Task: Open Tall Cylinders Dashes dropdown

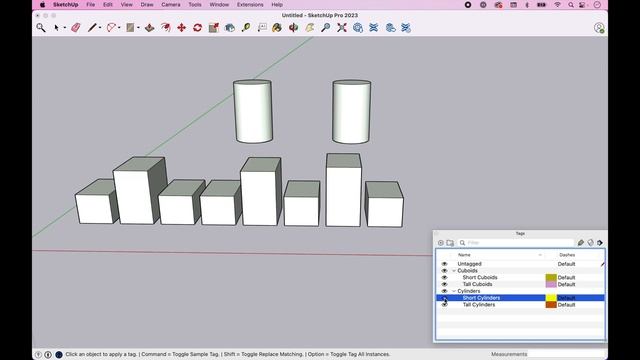Action: coord(567,305)
